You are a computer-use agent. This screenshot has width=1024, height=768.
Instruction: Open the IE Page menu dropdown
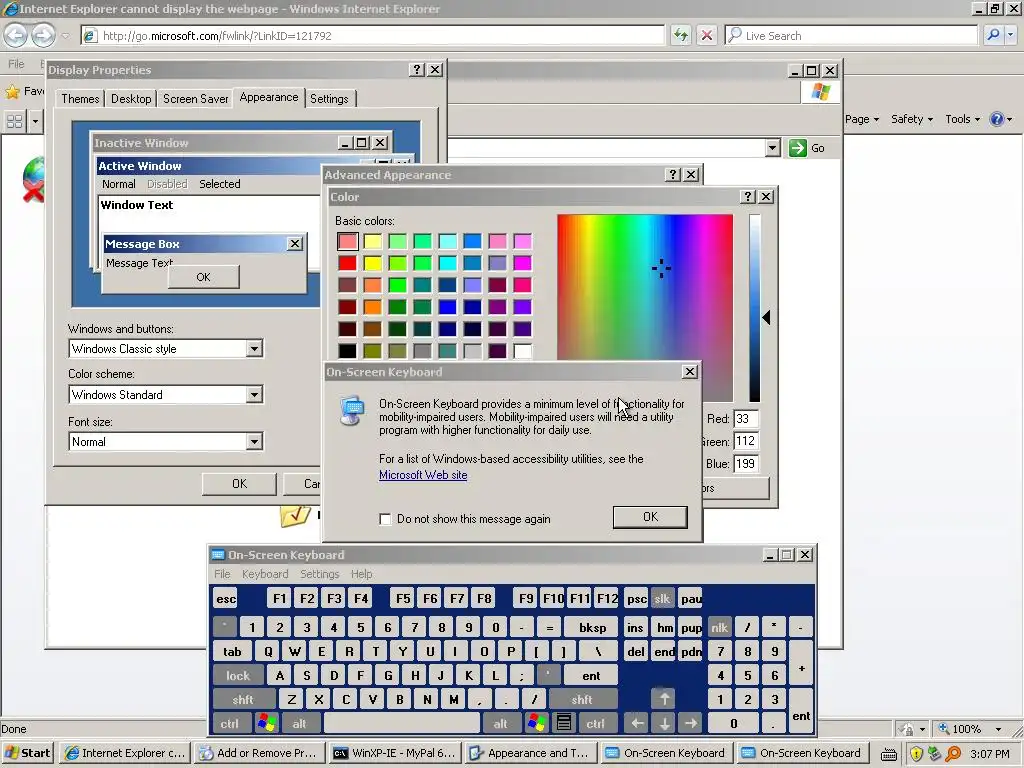(861, 119)
